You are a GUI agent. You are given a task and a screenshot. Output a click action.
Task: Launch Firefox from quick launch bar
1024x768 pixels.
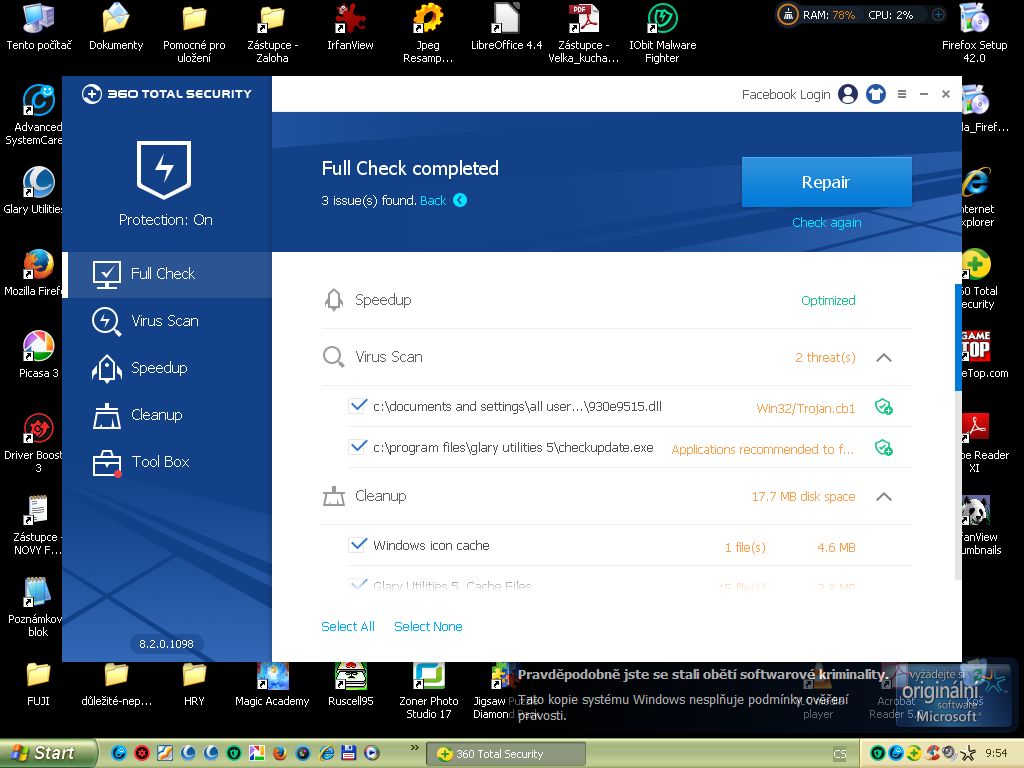coord(280,753)
